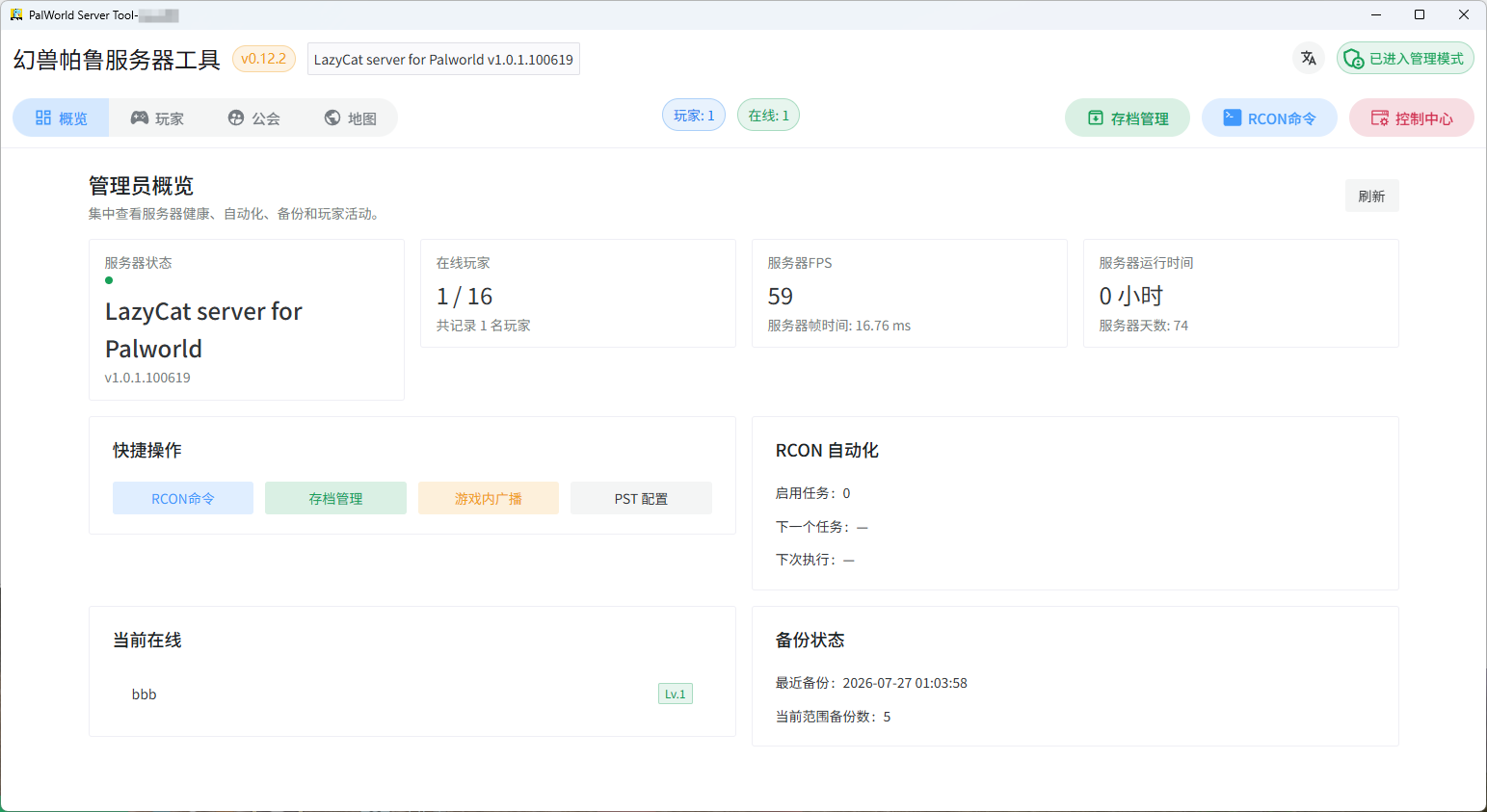Image resolution: width=1487 pixels, height=812 pixels.
Task: Click the save archive icon in 存档管理
Action: (1096, 118)
